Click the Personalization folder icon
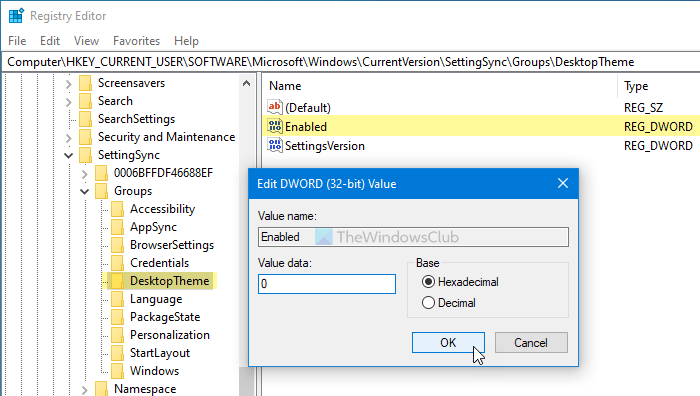700x396 pixels. coord(117,335)
